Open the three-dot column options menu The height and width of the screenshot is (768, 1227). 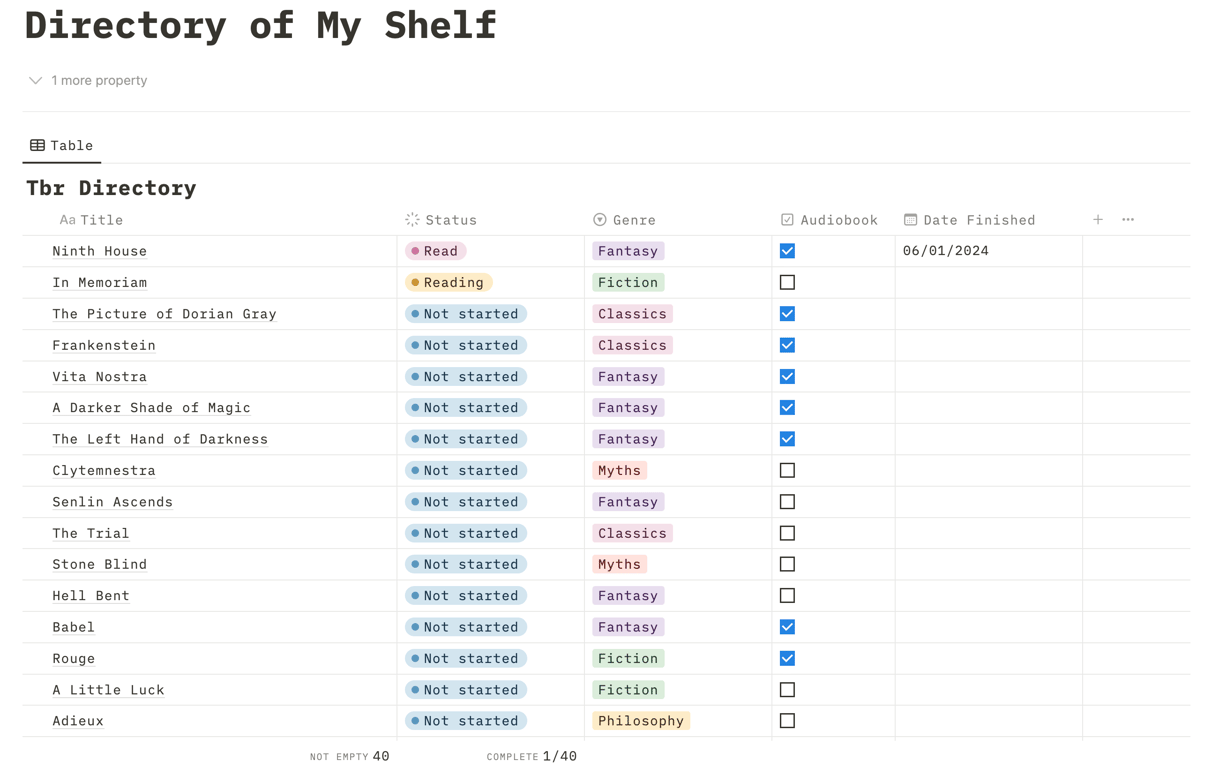(1128, 220)
